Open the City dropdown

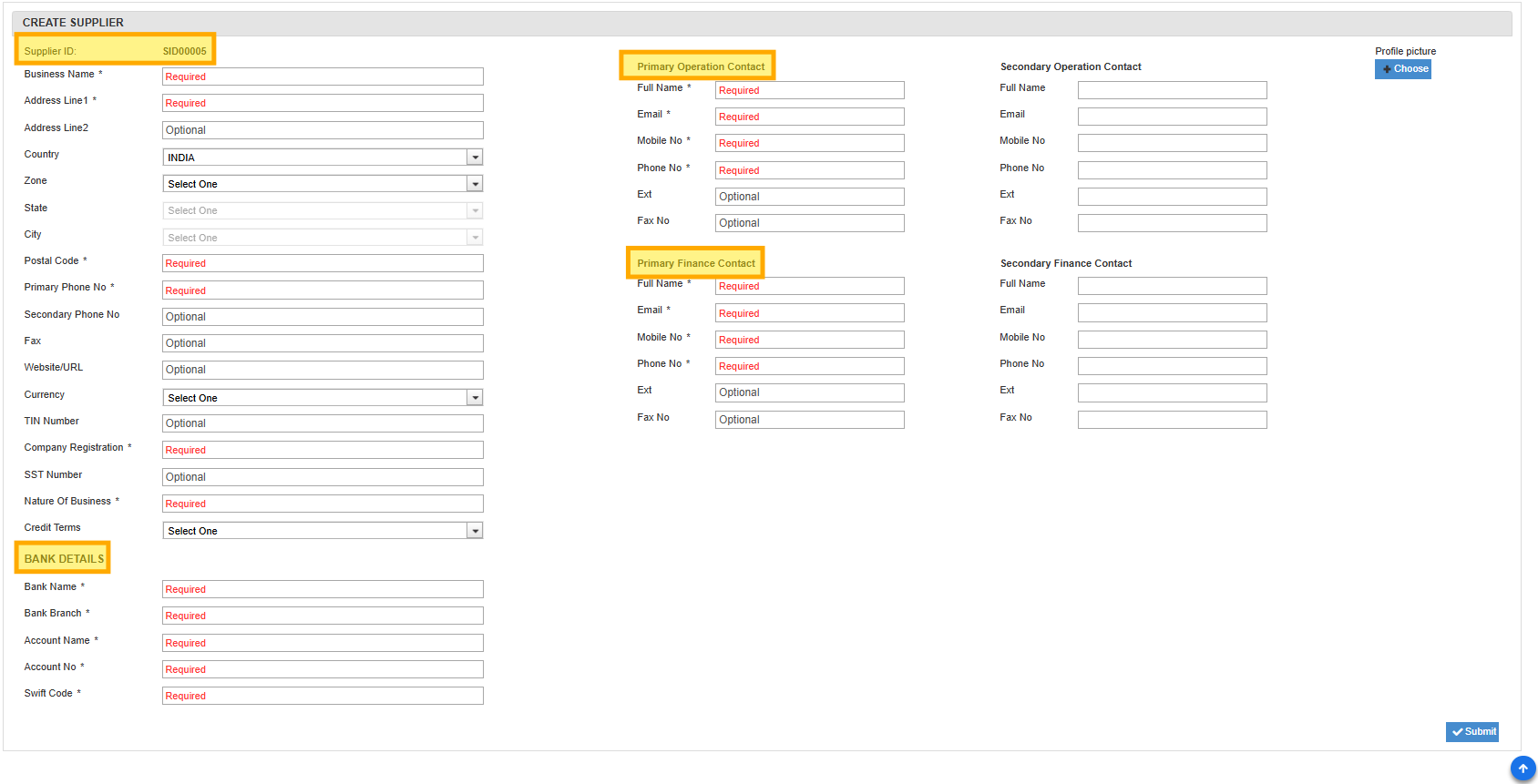(x=323, y=238)
